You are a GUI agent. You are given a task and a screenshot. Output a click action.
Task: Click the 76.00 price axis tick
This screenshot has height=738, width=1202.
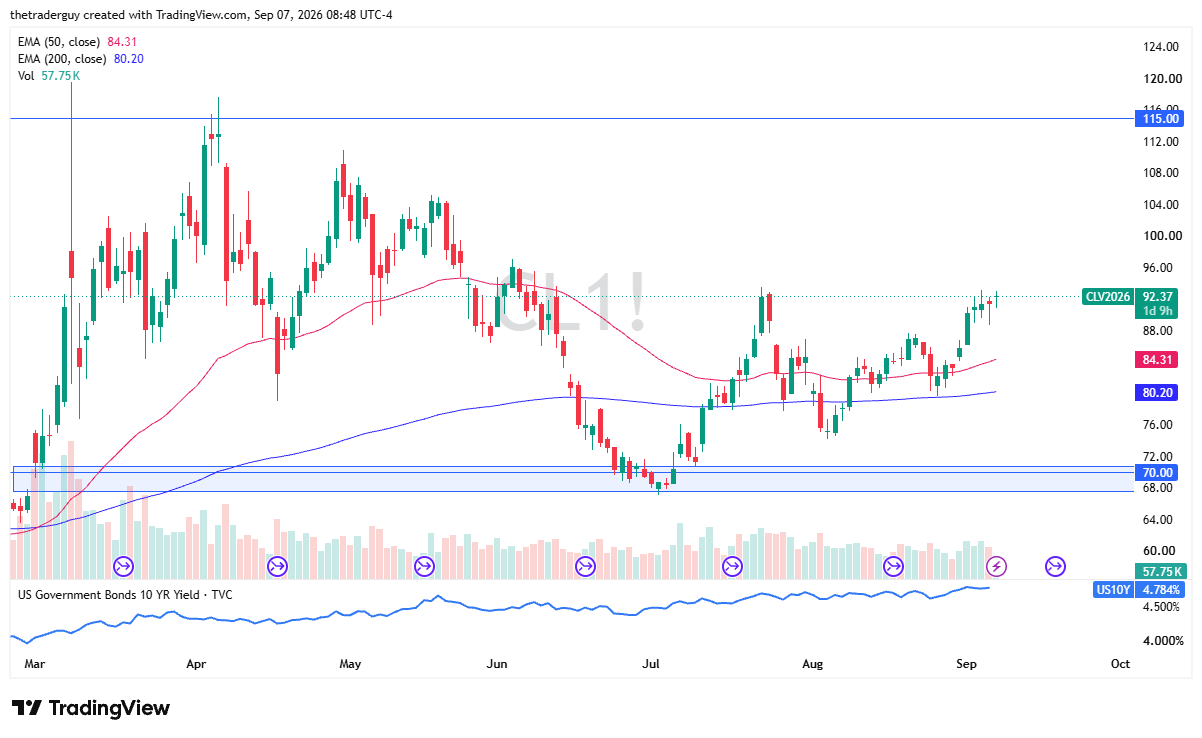1160,425
